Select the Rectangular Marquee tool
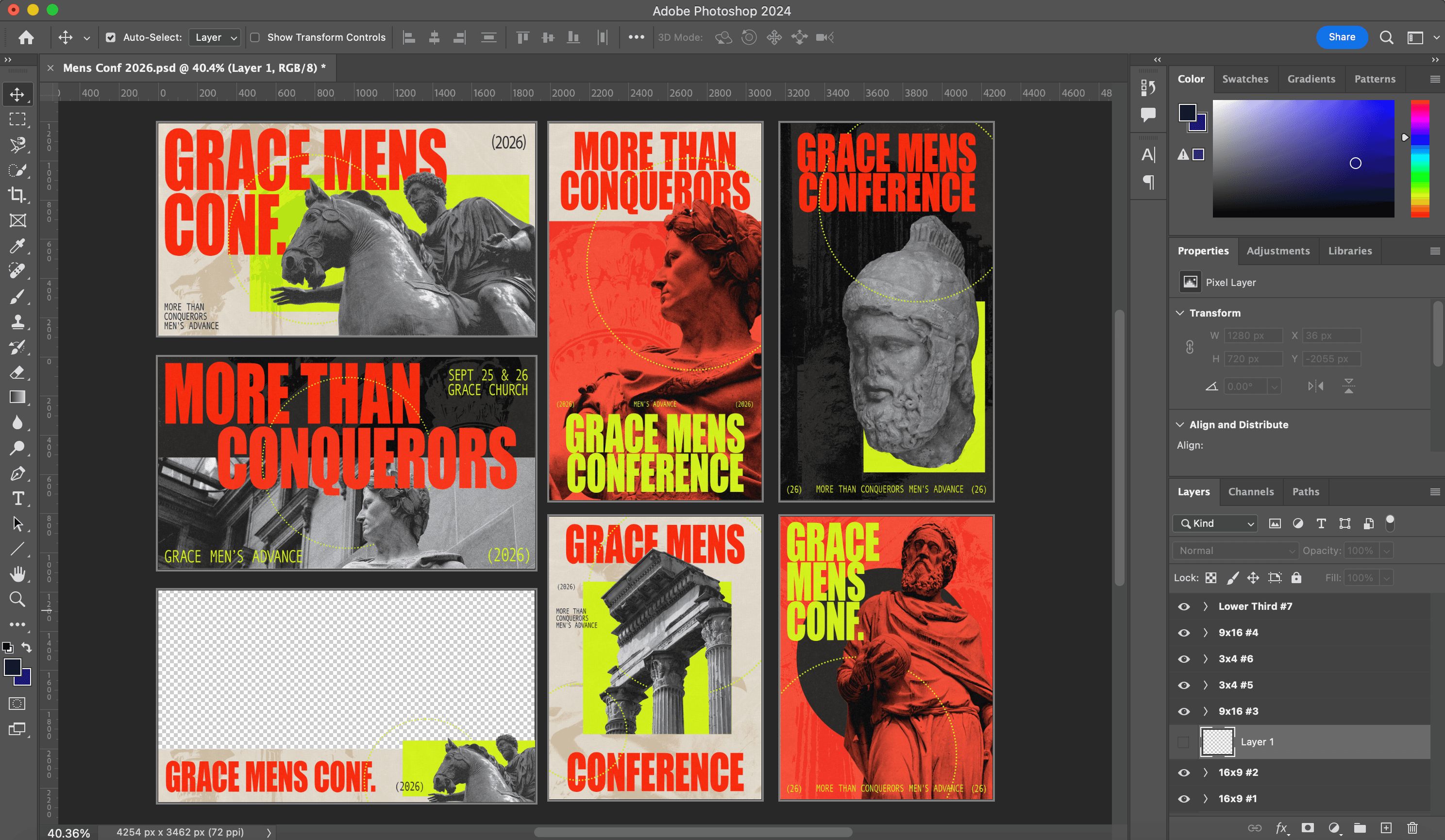1445x840 pixels. click(x=17, y=119)
